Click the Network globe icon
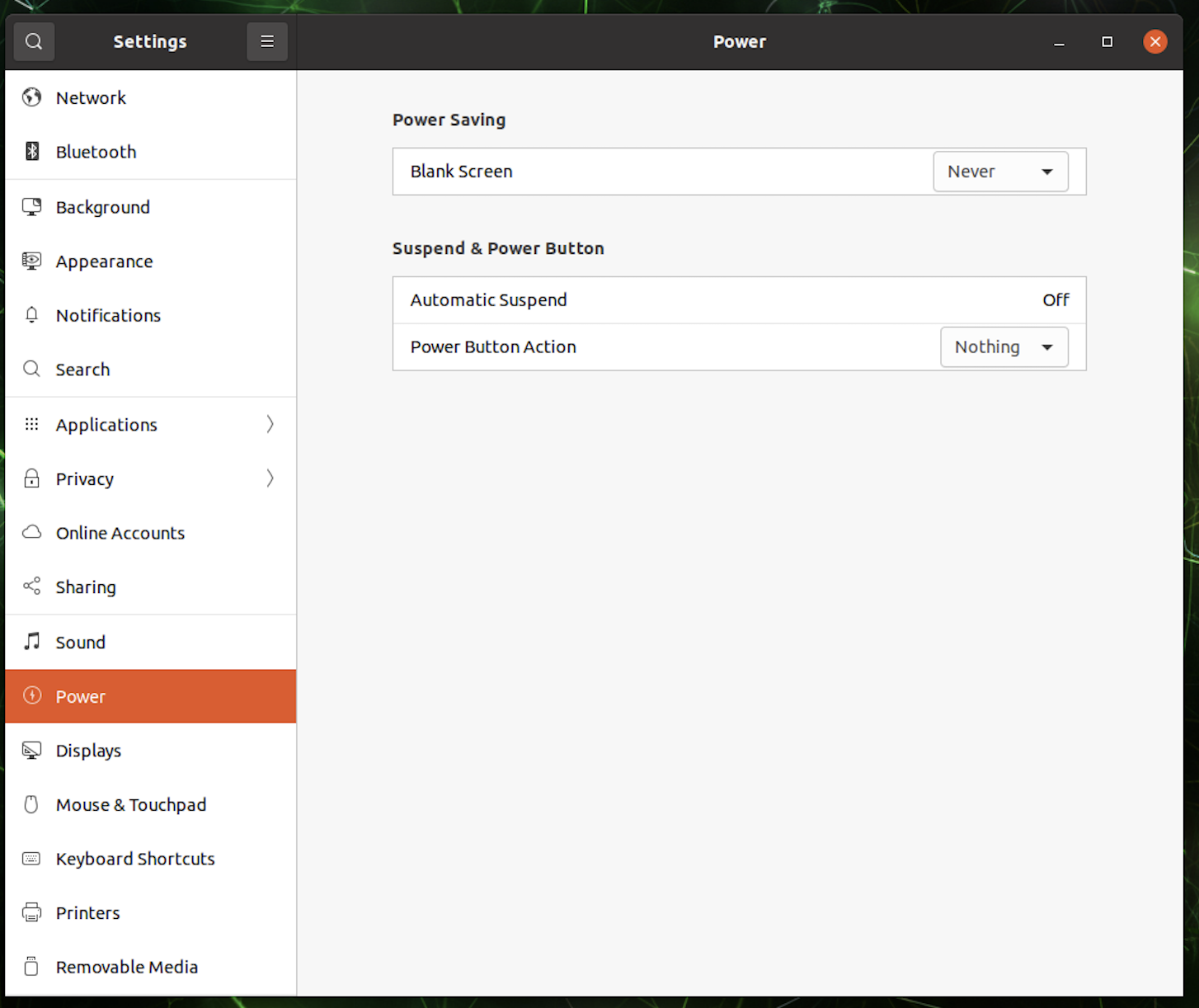The width and height of the screenshot is (1199, 1008). (32, 97)
